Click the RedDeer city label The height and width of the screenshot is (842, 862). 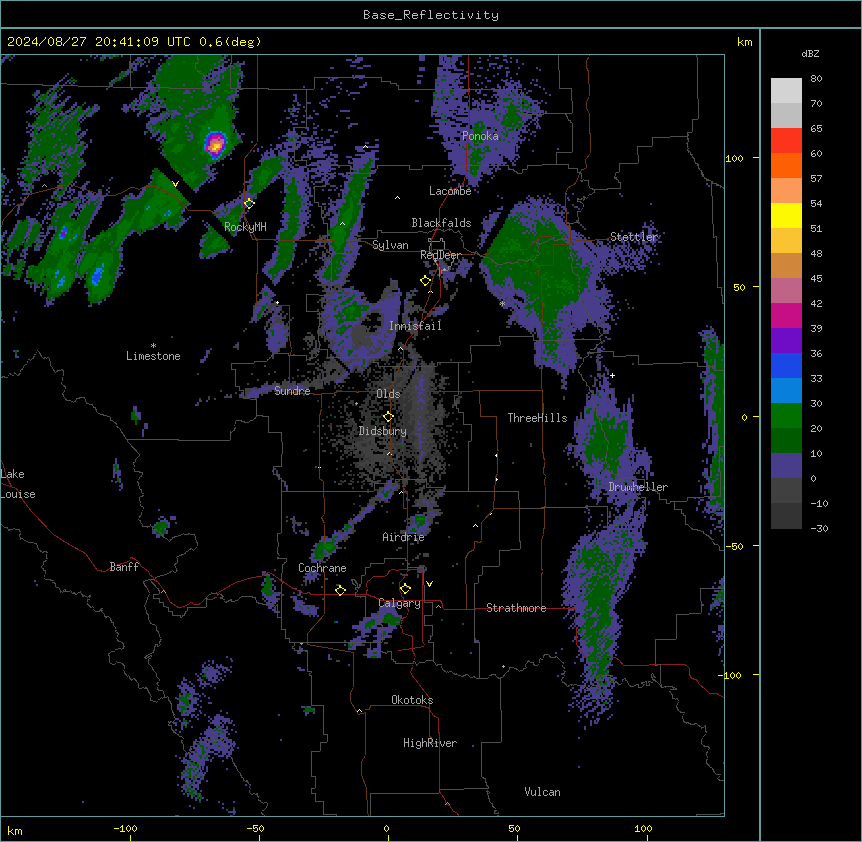pyautogui.click(x=441, y=255)
